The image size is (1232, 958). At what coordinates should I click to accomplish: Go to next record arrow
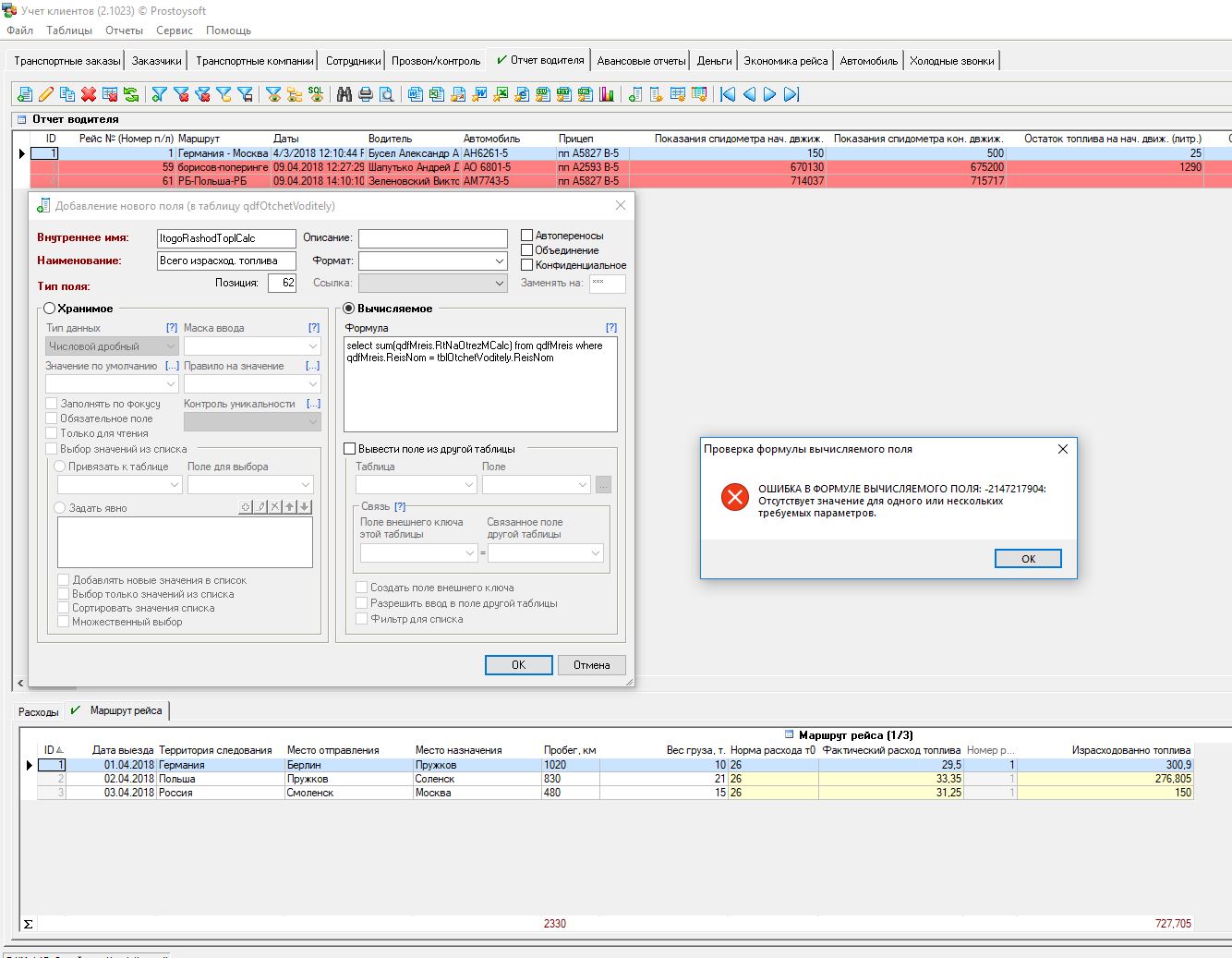[x=770, y=94]
